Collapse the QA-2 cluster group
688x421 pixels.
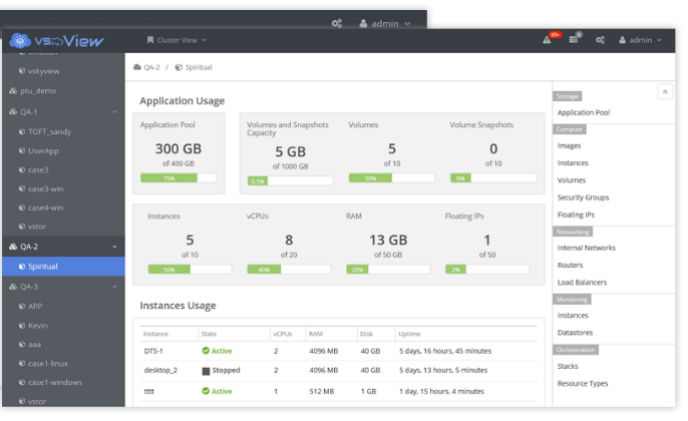(115, 246)
